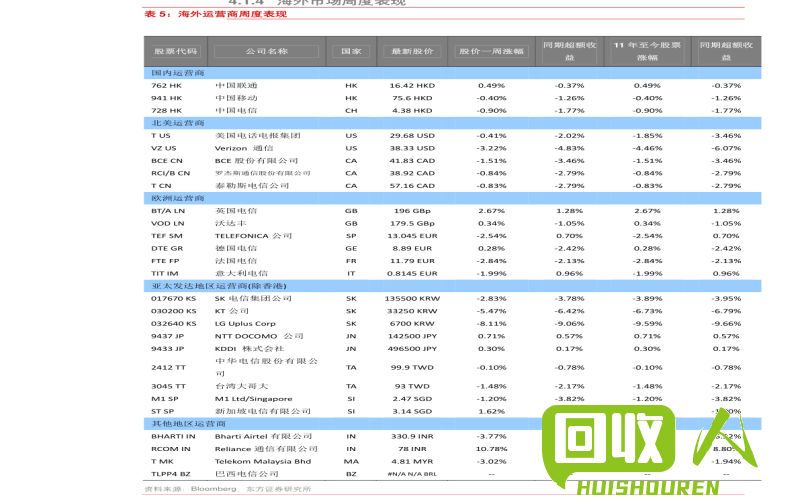The width and height of the screenshot is (800, 500).
Task: Click the 国家 column header
Action: tap(351, 52)
